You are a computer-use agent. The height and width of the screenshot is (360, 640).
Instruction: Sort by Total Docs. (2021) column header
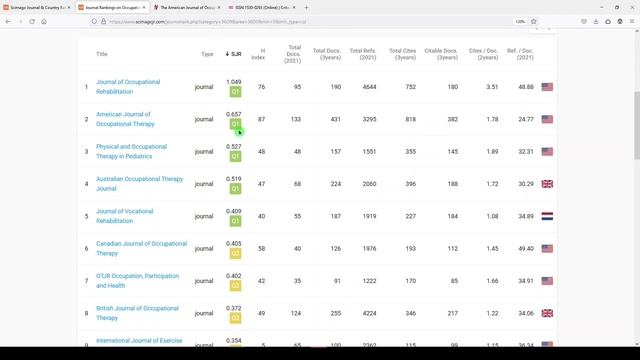[293, 54]
